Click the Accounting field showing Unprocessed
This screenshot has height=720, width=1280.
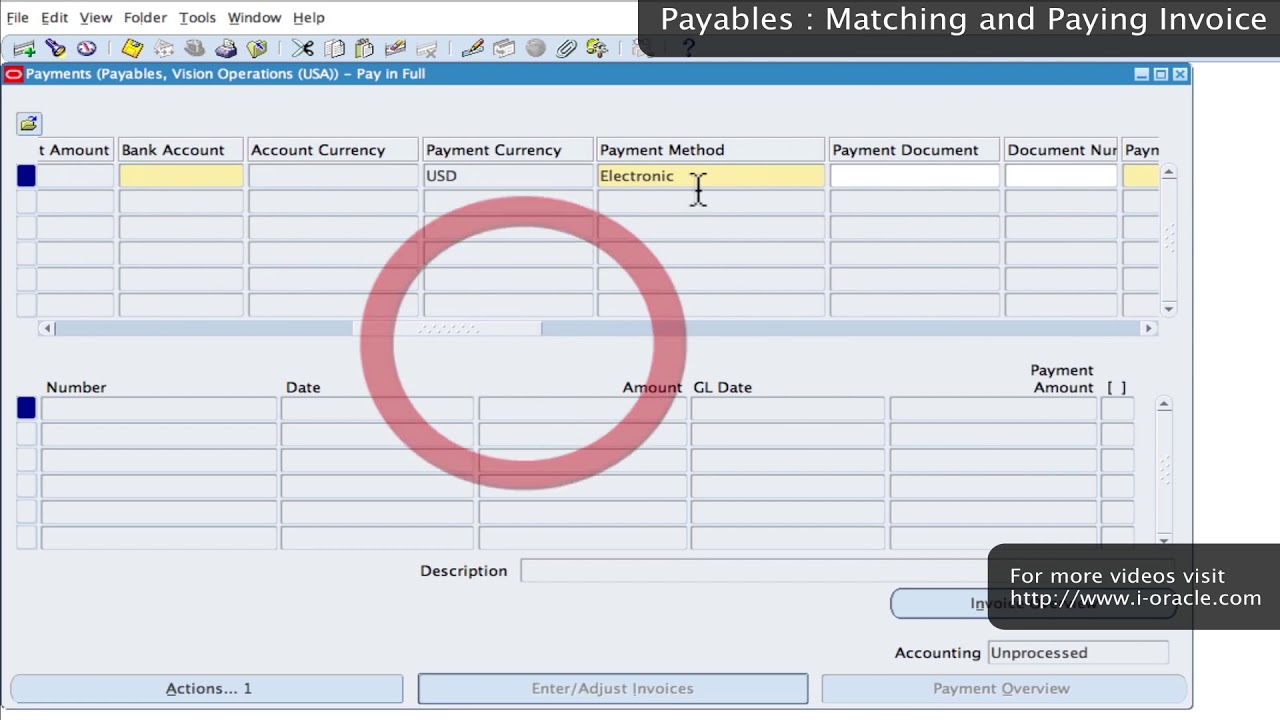tap(1078, 653)
